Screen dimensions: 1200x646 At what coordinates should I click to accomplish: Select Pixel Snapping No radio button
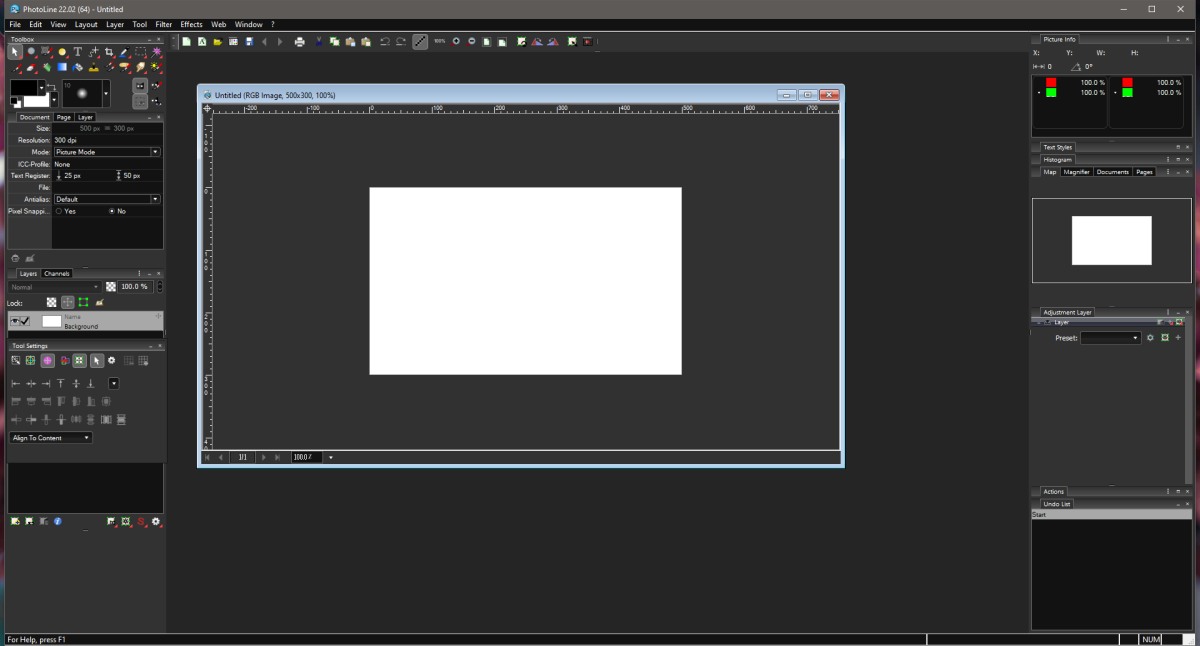pos(112,211)
